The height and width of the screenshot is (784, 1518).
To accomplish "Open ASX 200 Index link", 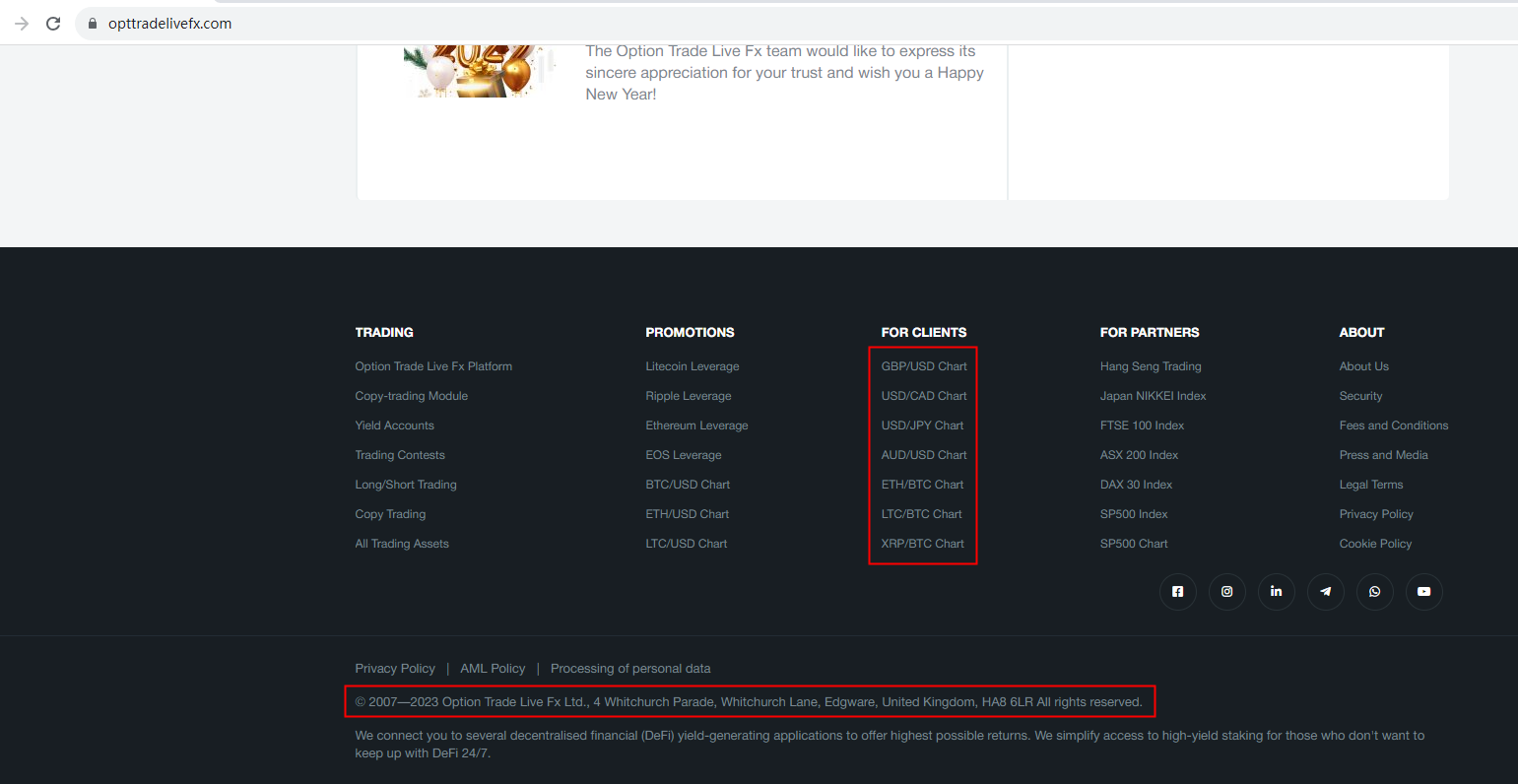I will (1140, 455).
